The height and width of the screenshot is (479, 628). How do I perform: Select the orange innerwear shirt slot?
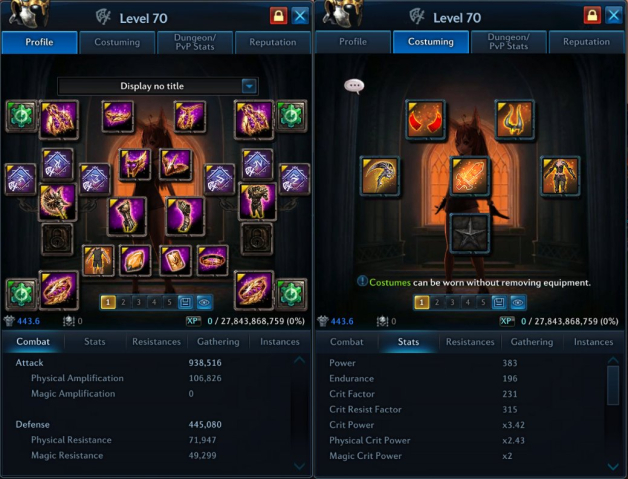pyautogui.click(x=98, y=261)
